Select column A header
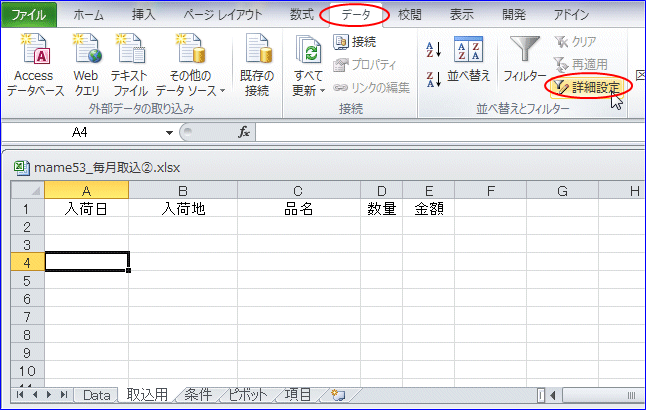The height and width of the screenshot is (410, 646). coord(87,190)
